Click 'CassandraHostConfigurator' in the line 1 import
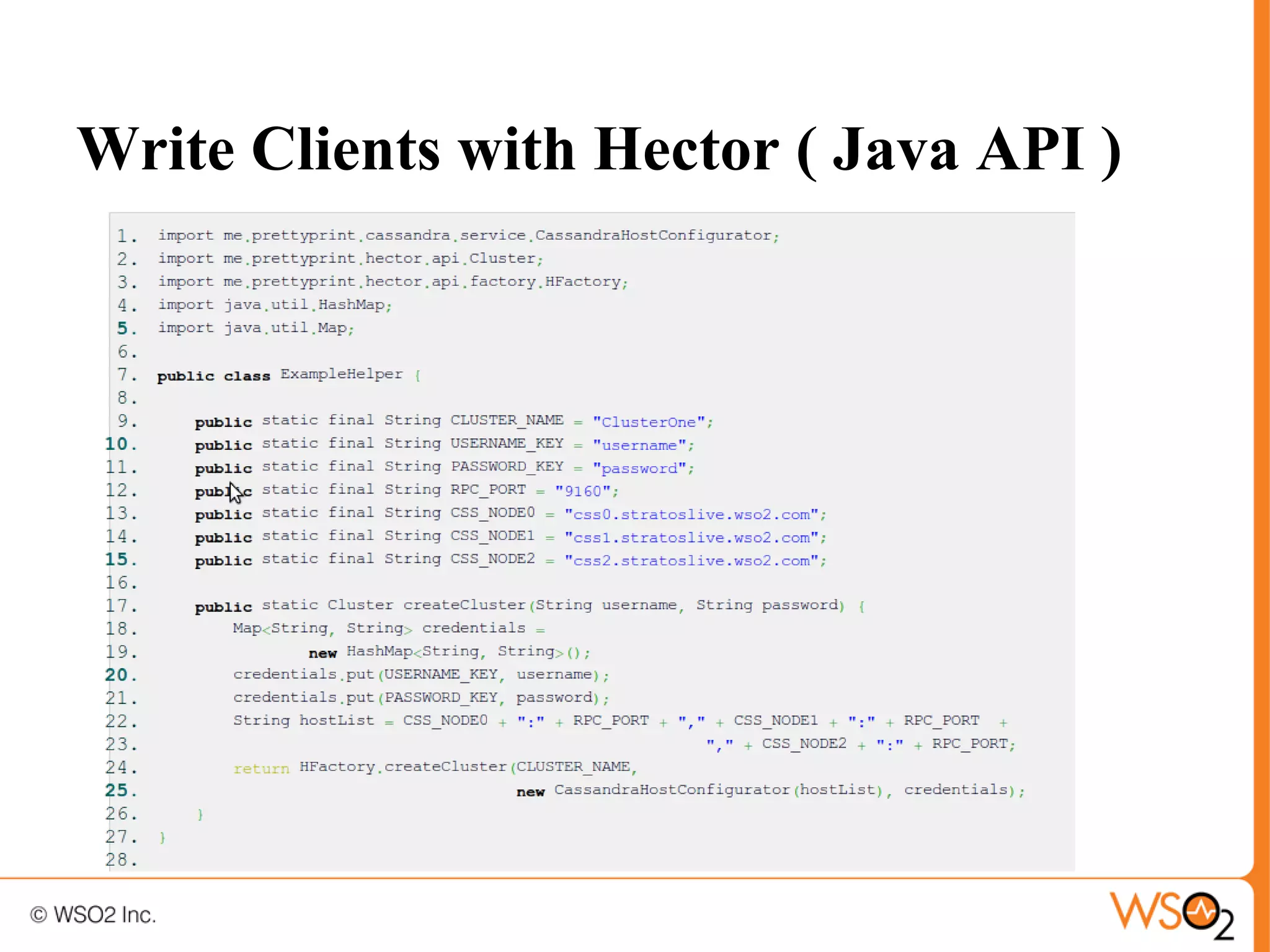The image size is (1270, 952). [x=653, y=236]
